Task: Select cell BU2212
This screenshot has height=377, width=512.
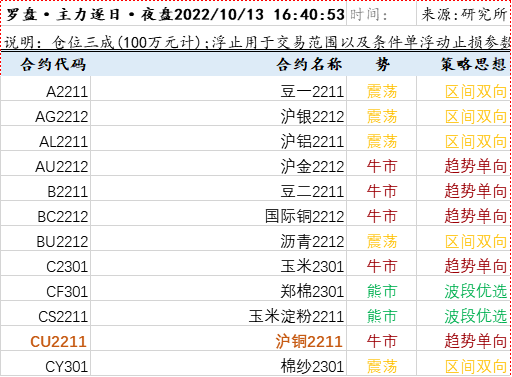Action: pos(46,238)
